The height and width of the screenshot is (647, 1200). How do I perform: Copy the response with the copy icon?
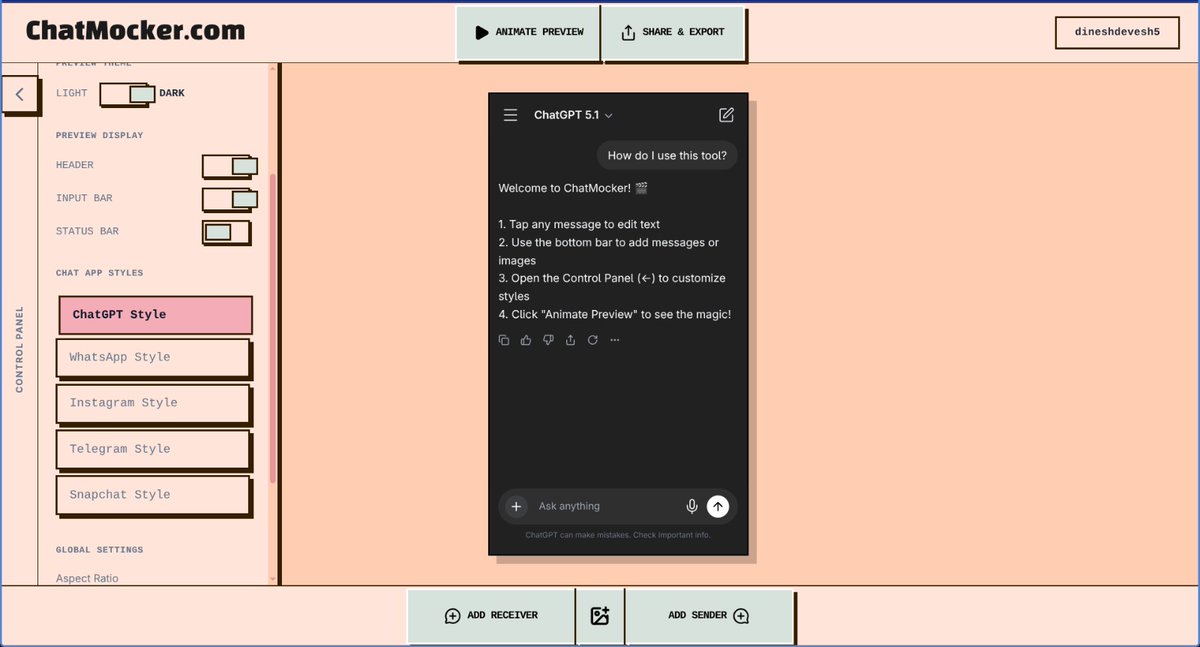point(504,340)
